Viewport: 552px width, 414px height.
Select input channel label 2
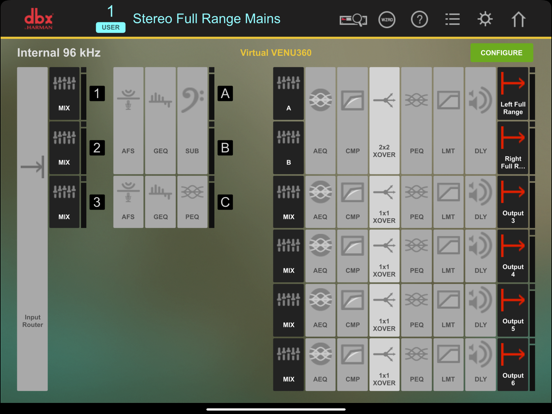click(97, 148)
